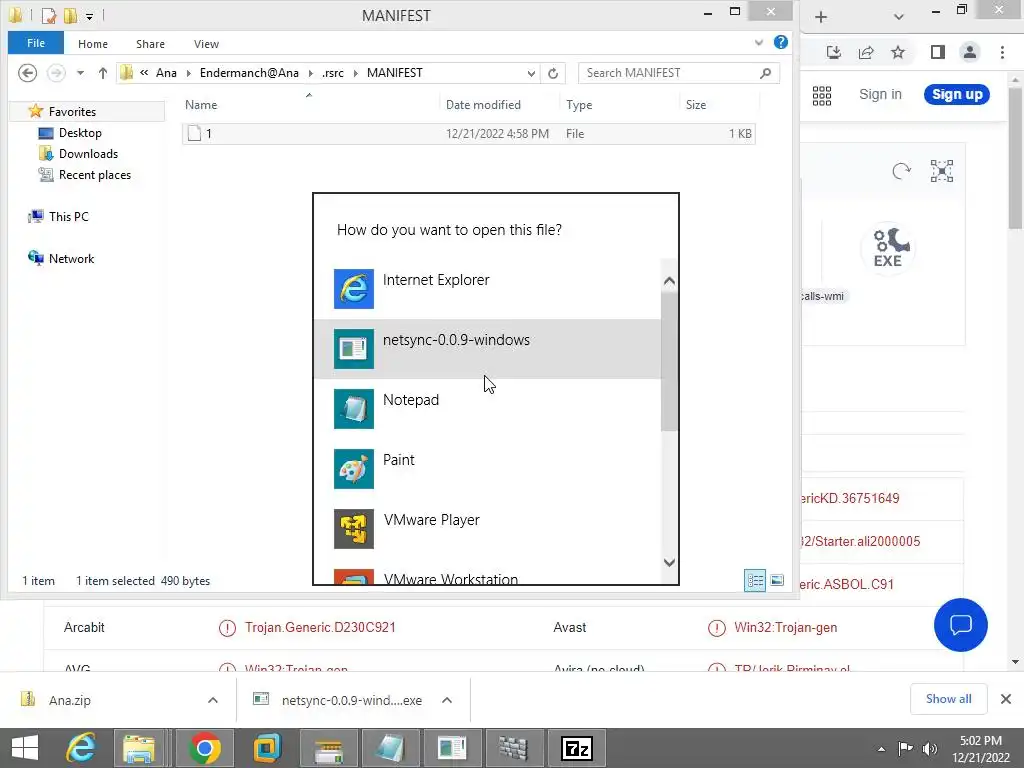This screenshot has height=768, width=1024.
Task: Click the Explorer back arrow button
Action: [x=27, y=73]
